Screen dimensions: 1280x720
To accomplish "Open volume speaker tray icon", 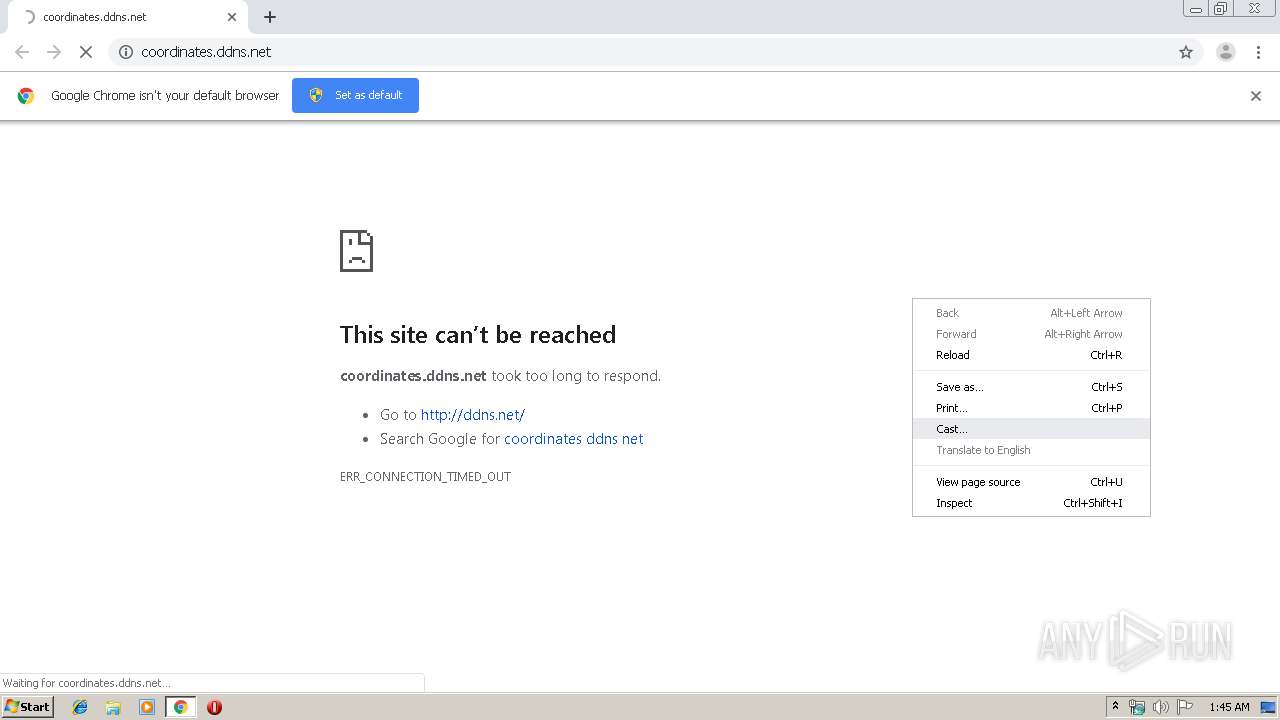I will point(1161,707).
